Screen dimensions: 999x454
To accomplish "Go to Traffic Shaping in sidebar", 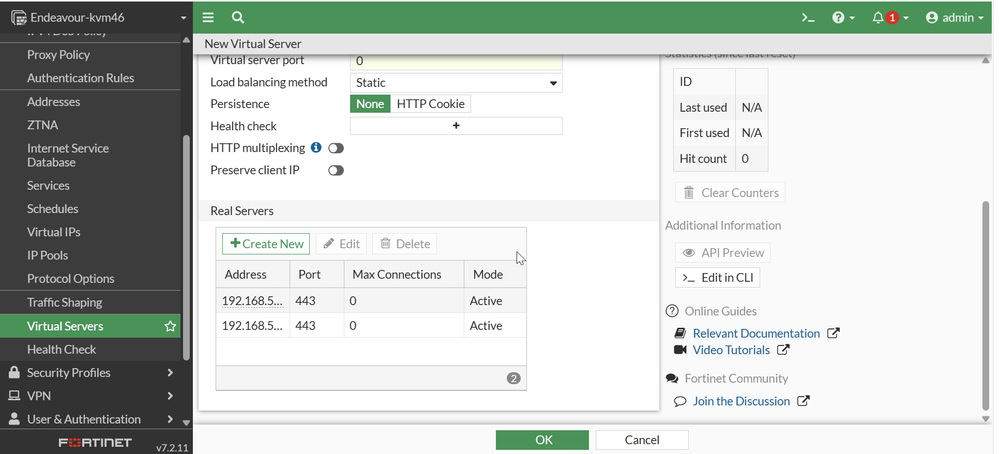I will coord(65,302).
